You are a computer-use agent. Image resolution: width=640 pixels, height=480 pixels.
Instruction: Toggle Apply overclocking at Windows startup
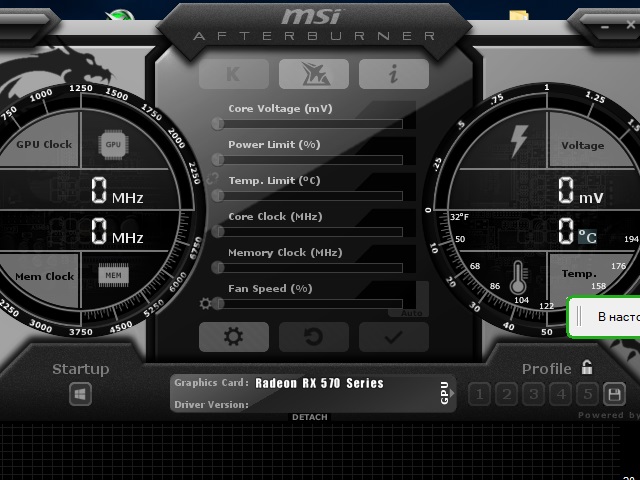coord(80,394)
